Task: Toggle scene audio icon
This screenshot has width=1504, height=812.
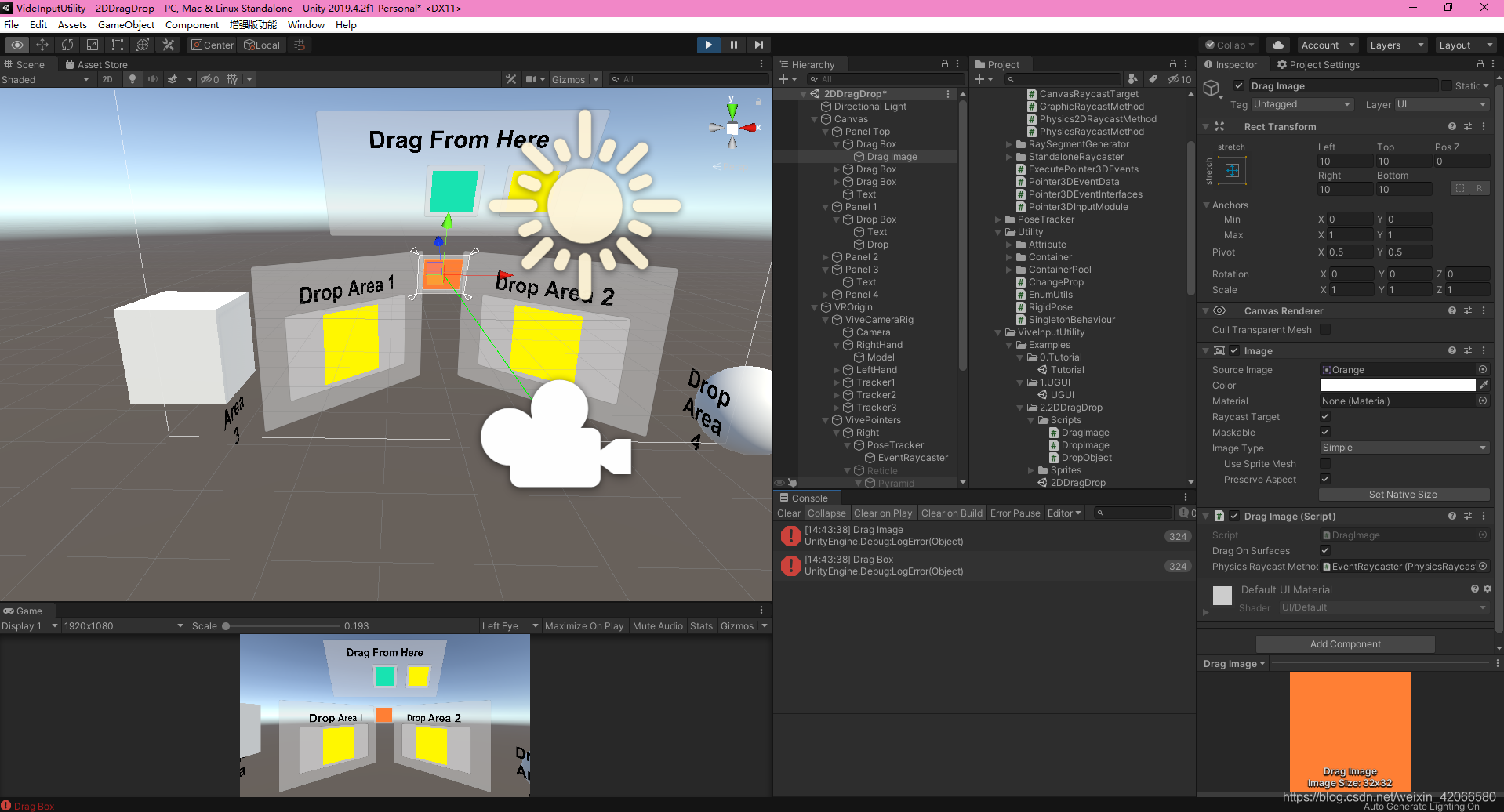Action: (153, 79)
